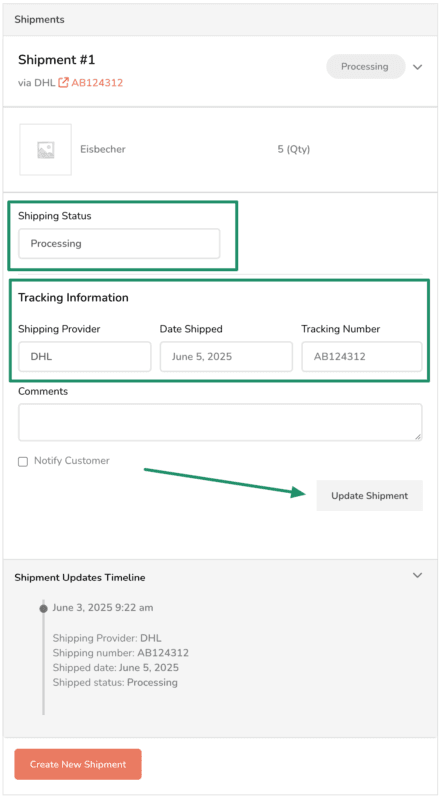
Task: Open the Shipping Status dropdown
Action: pyautogui.click(x=119, y=243)
